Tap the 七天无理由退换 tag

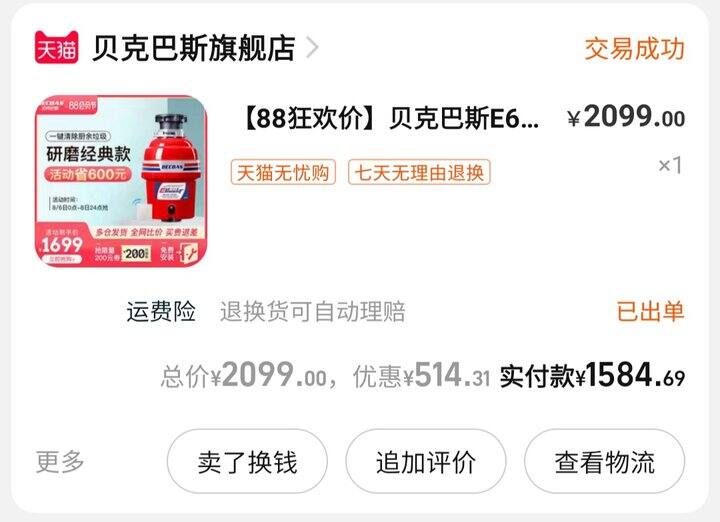click(419, 173)
